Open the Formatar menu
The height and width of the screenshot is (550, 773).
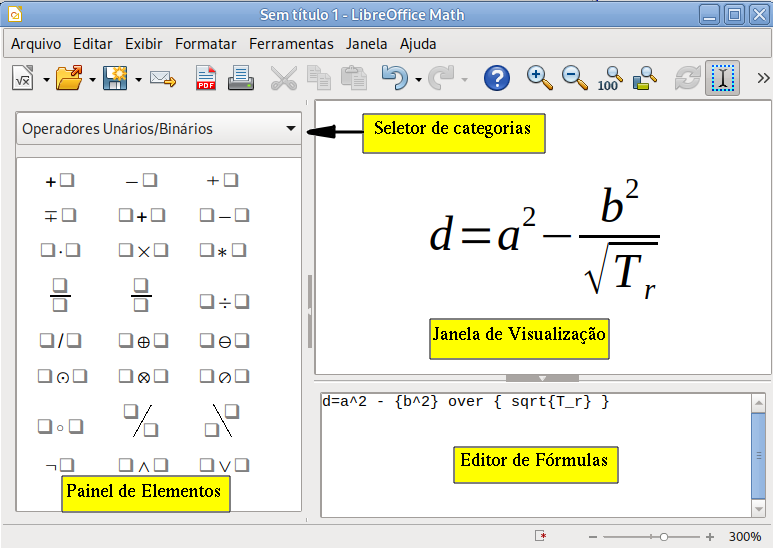[206, 44]
